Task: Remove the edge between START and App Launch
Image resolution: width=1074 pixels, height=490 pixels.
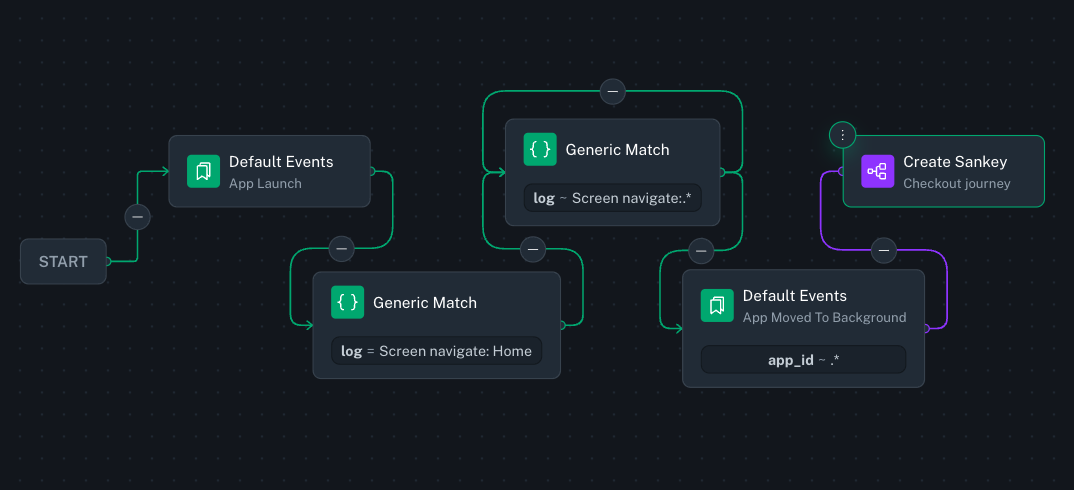Action: pos(137,216)
